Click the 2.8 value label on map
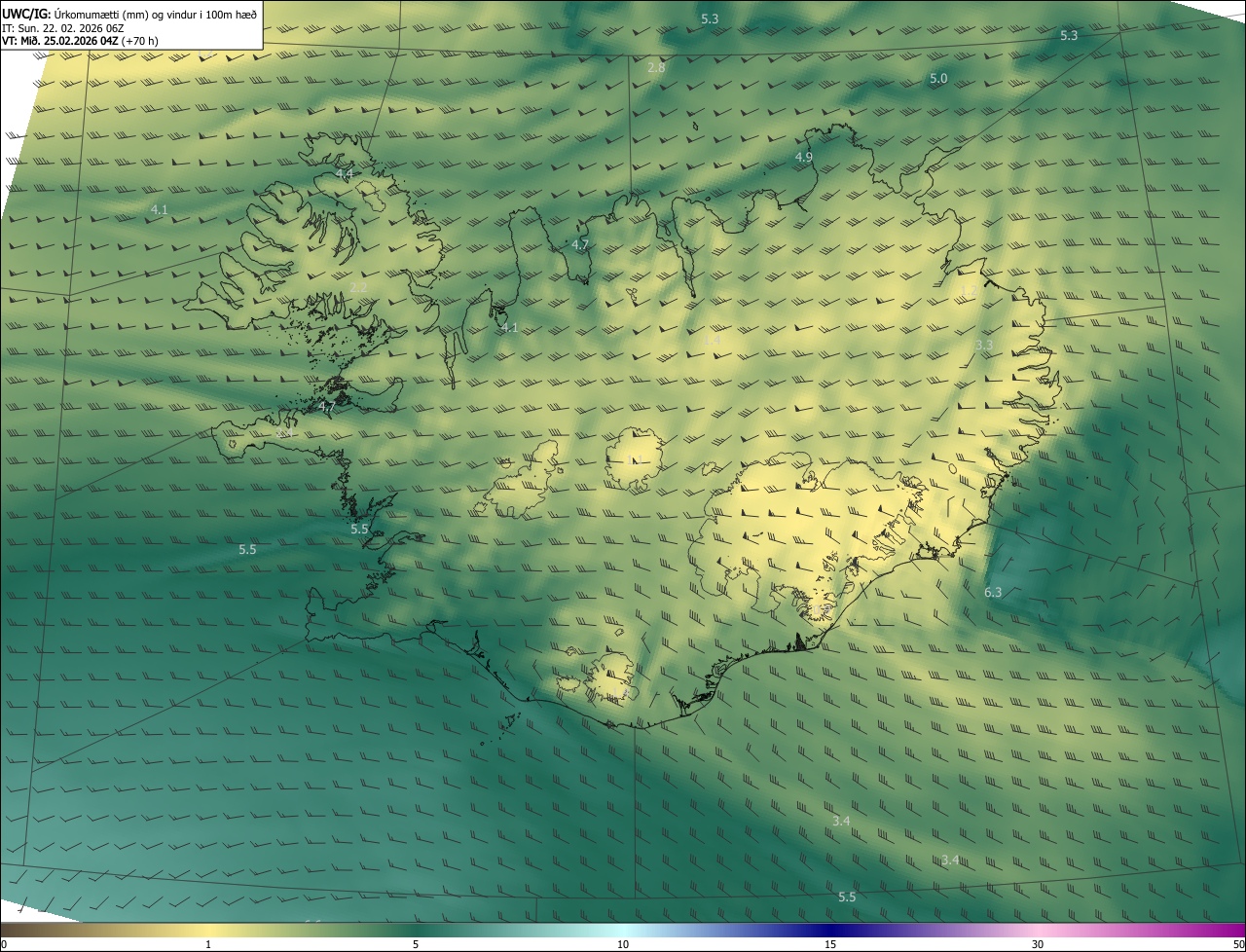1246x952 pixels. 656,67
